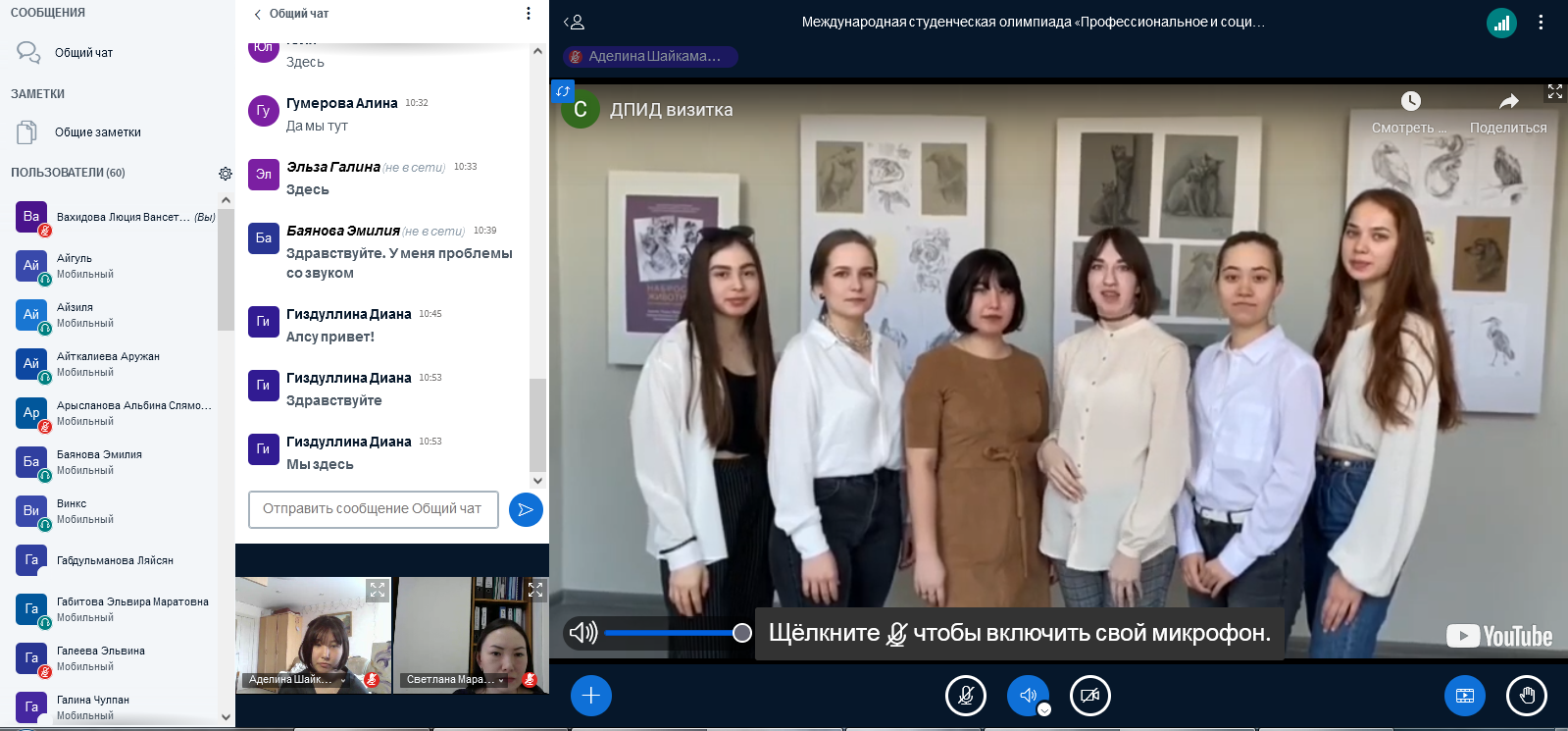This screenshot has height=731, width=1568.
Task: Open Общий чат in messages sidebar
Action: click(83, 53)
